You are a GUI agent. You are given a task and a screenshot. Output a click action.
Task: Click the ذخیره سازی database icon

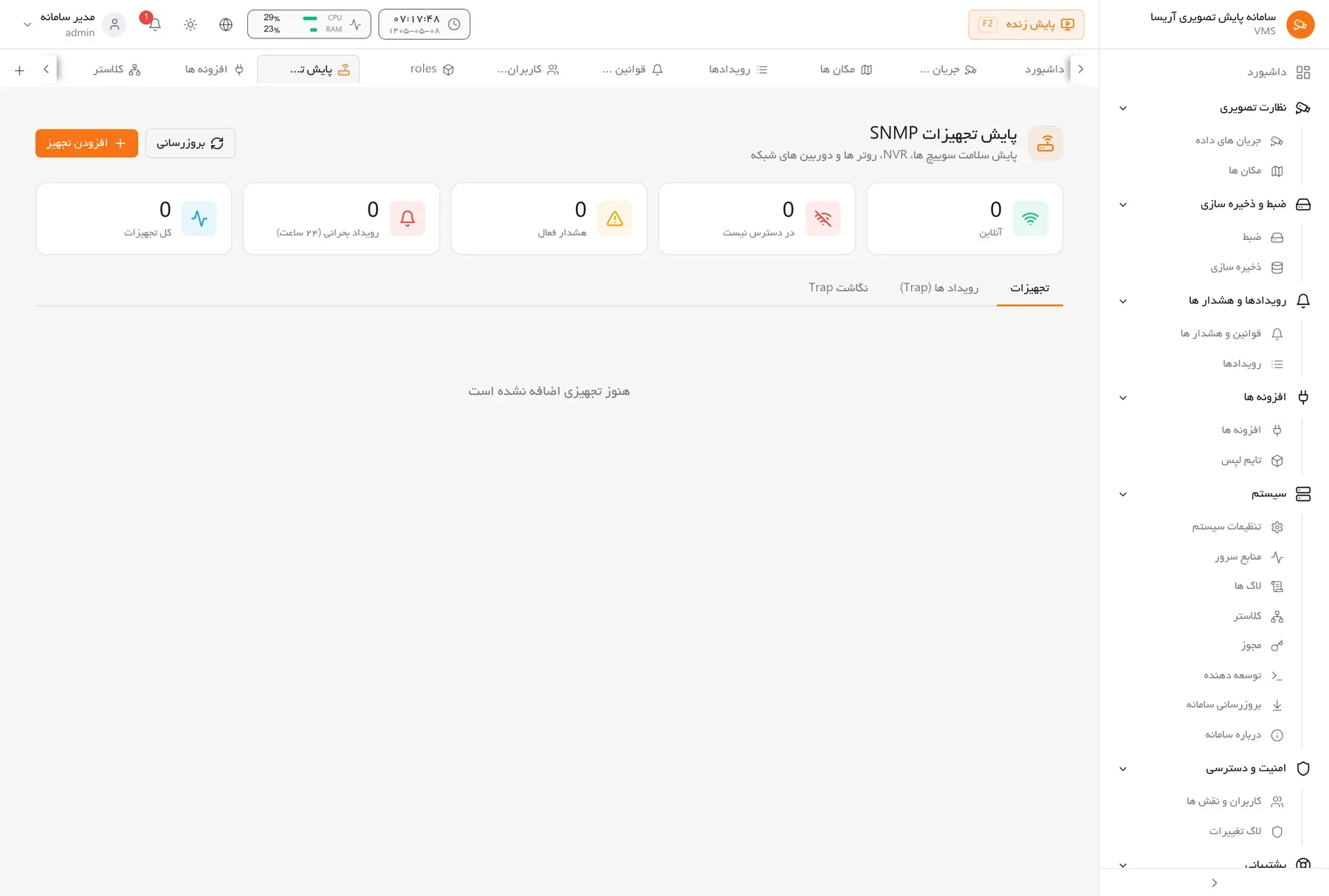coord(1277,268)
